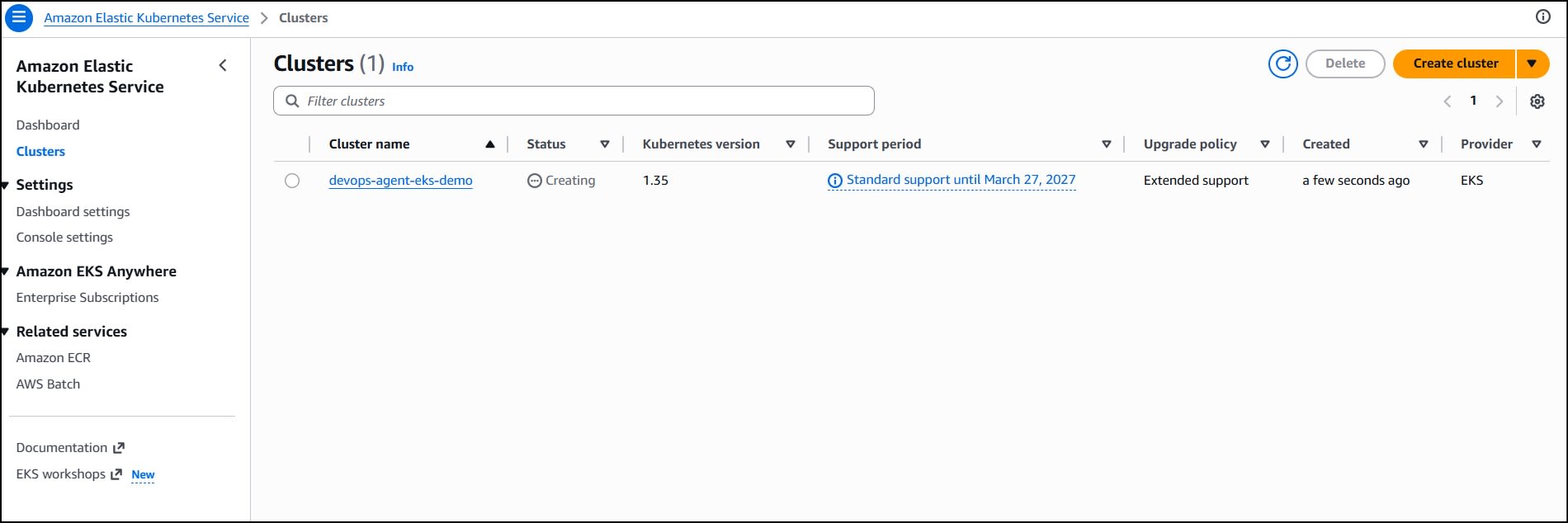Open table preferences gear icon
This screenshot has height=523, width=1568.
click(x=1537, y=101)
